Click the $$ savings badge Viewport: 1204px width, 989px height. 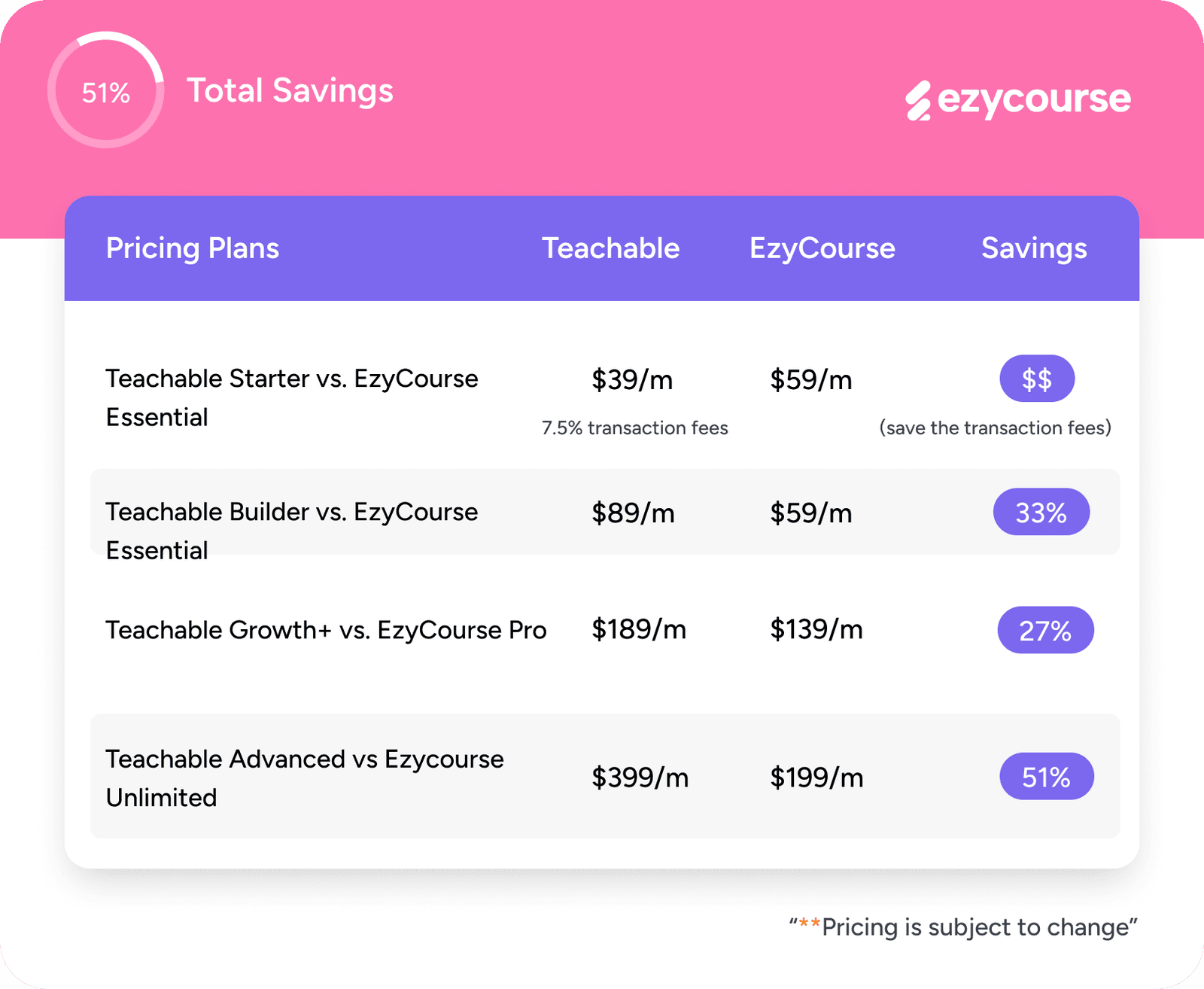1036,379
